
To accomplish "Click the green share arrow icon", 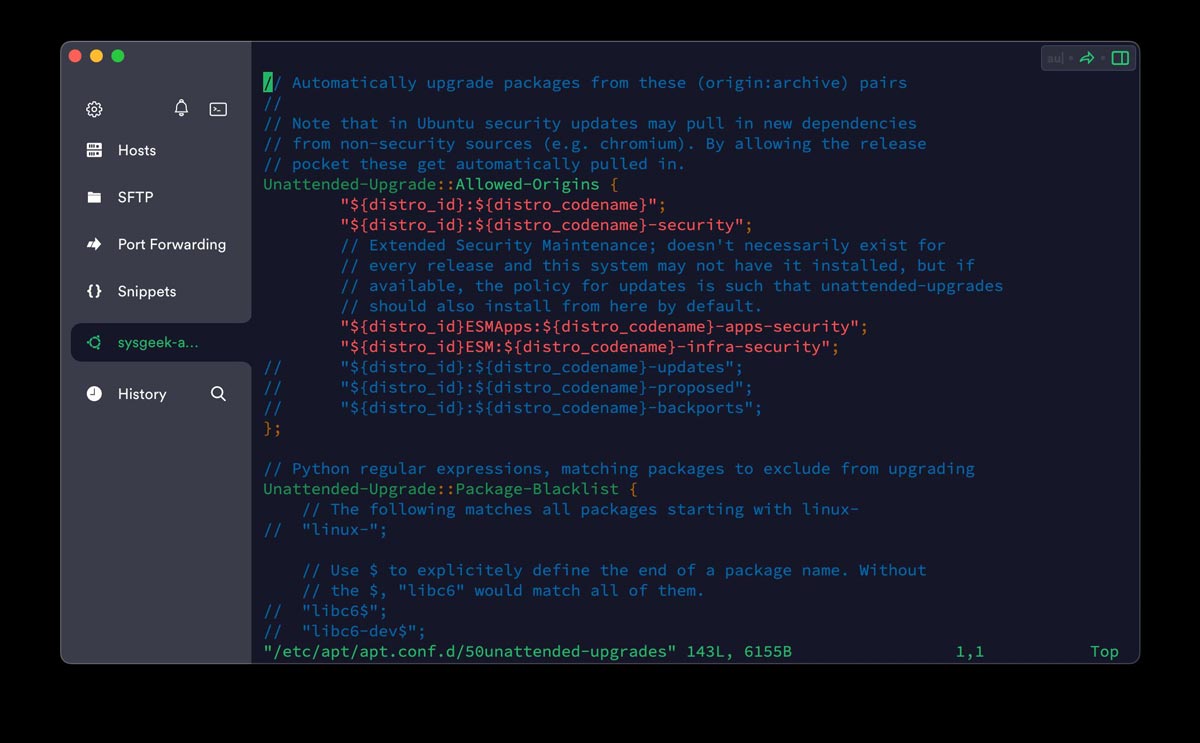I will (x=1087, y=58).
